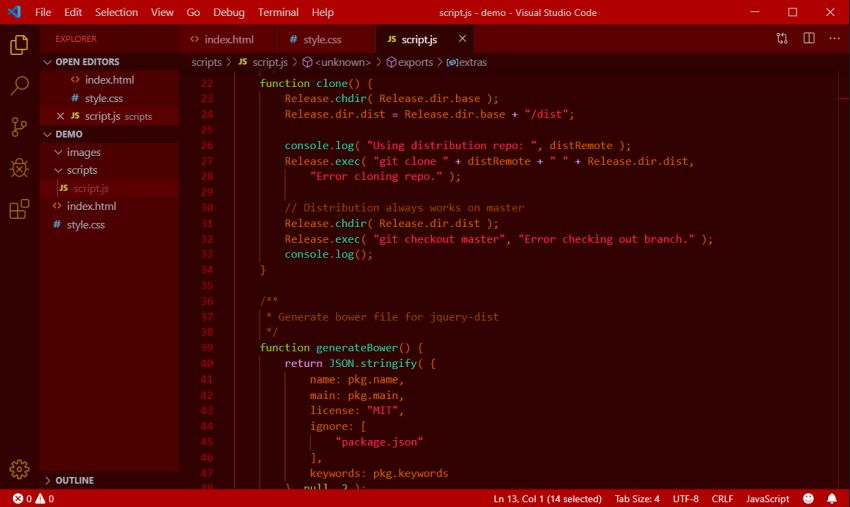Open the Manage gear settings icon
The width and height of the screenshot is (850, 507).
pos(19,469)
